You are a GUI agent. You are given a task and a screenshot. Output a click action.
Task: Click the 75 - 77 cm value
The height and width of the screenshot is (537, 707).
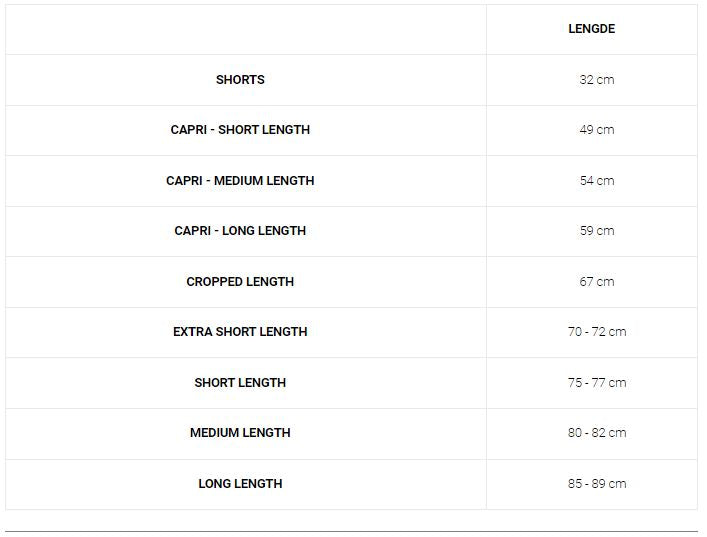596,383
